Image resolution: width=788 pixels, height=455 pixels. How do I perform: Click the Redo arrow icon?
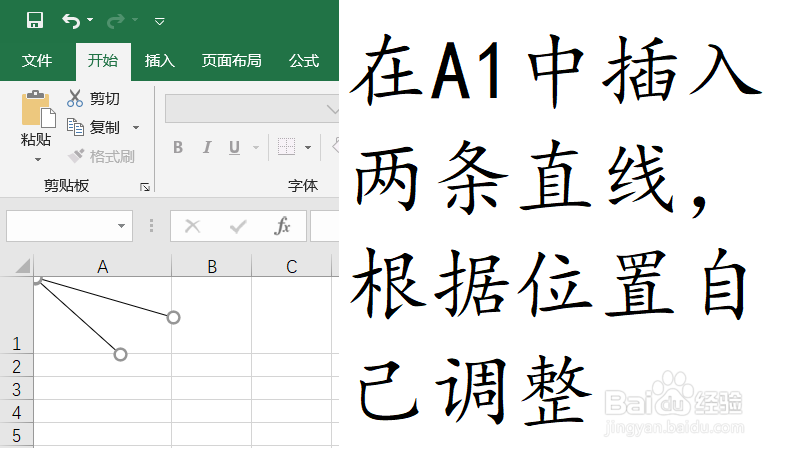click(x=115, y=21)
